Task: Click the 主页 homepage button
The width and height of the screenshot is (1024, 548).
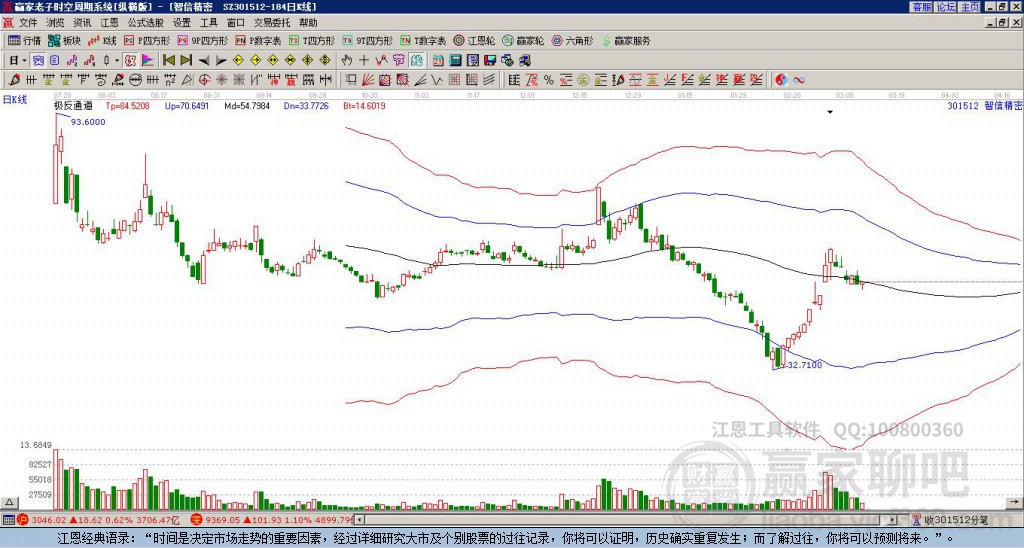Action: [x=969, y=7]
